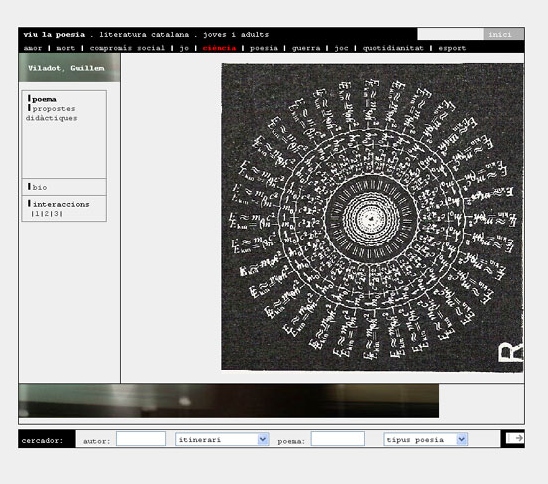Click the autor search field
Image resolution: width=548 pixels, height=484 pixels.
point(141,439)
